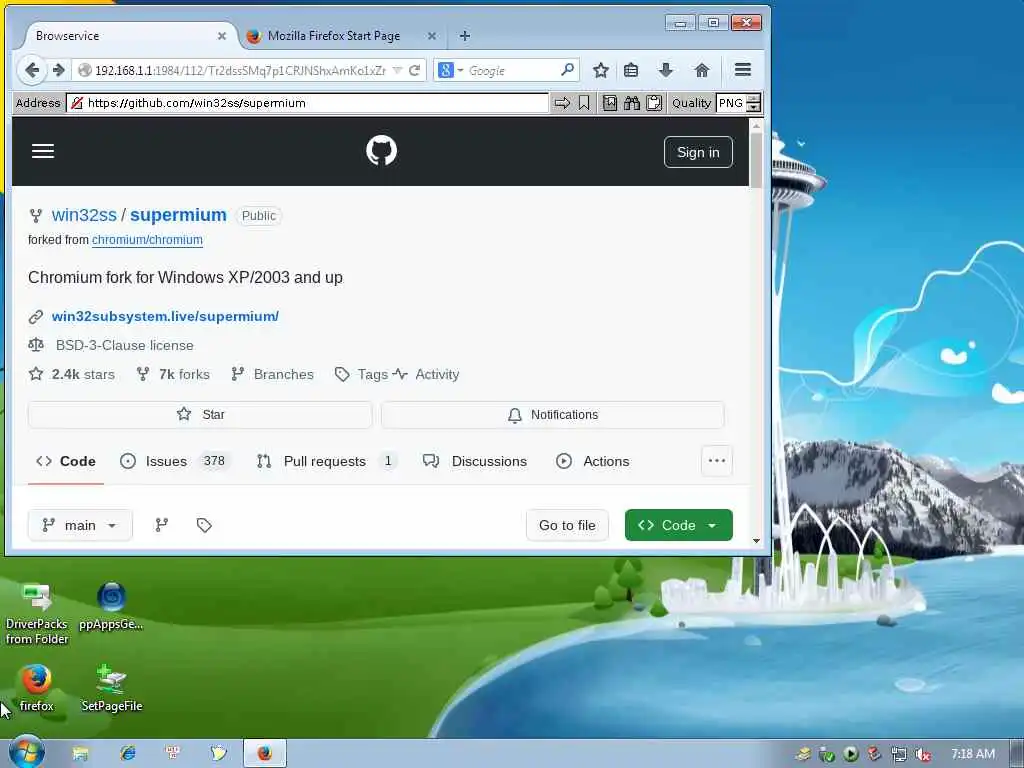Open the win32ss owner link

tap(84, 215)
